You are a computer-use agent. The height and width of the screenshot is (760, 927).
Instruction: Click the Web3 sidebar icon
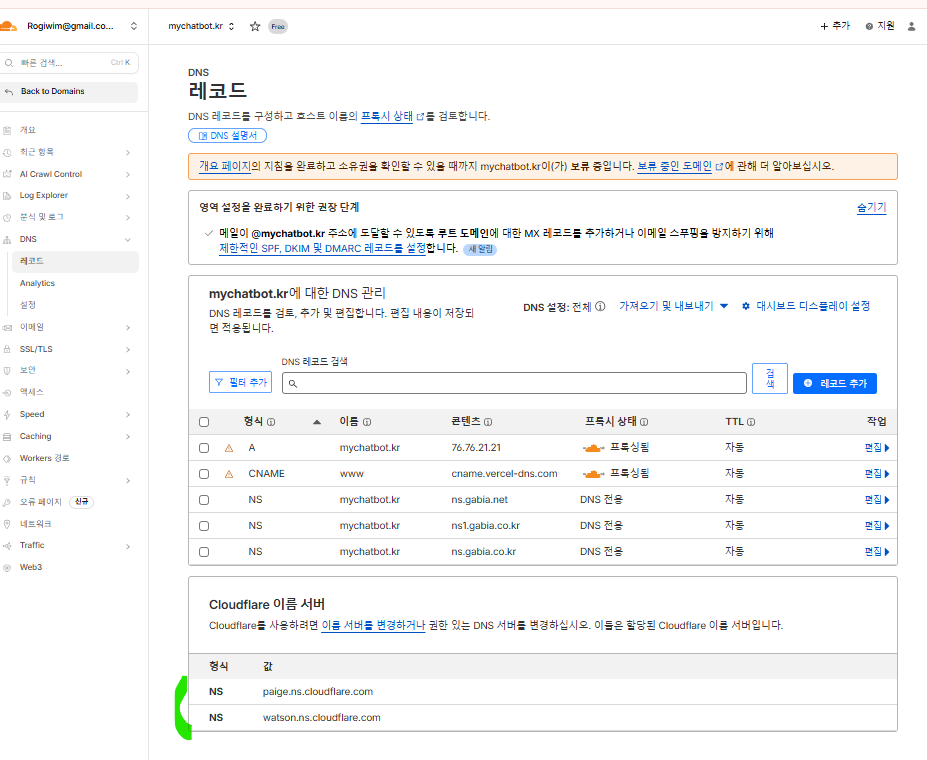7,568
